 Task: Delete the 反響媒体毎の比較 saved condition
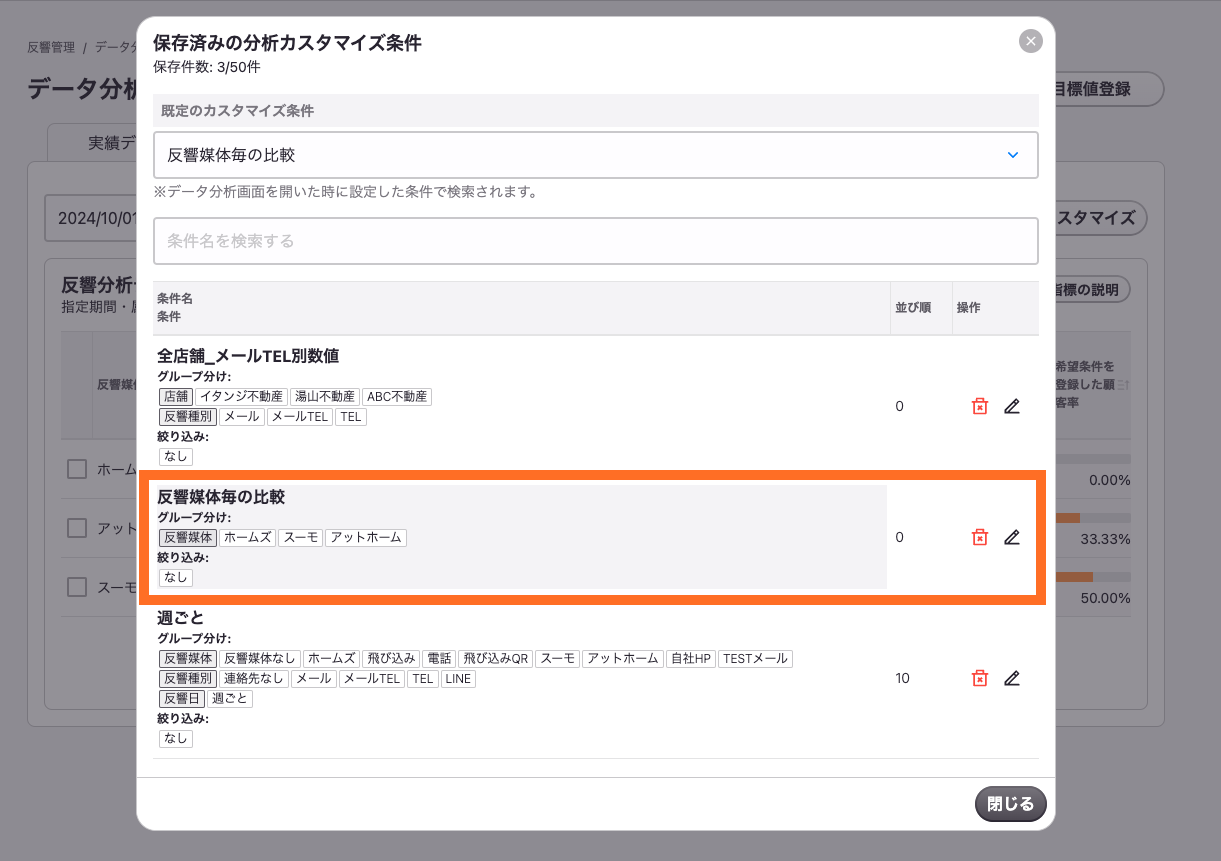pos(980,537)
